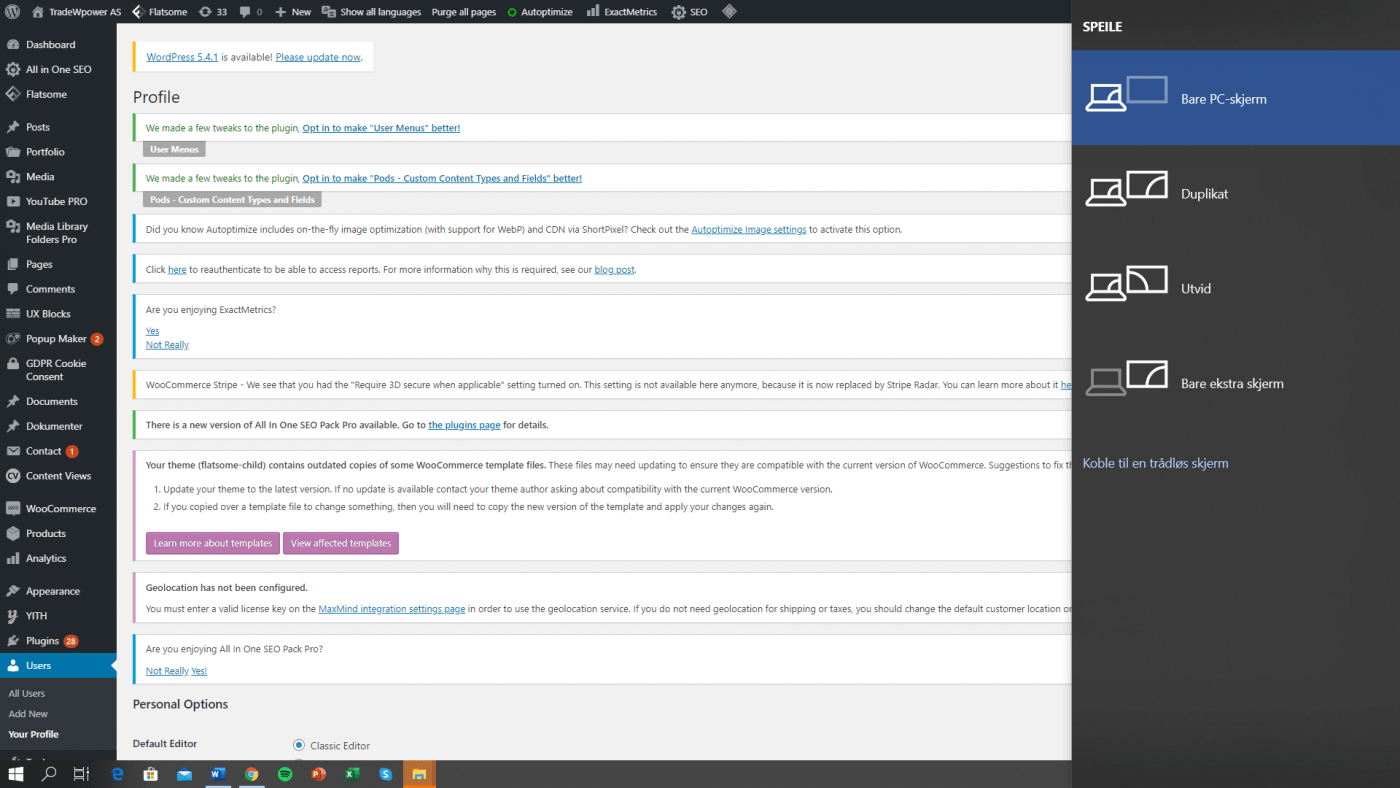Viewport: 1400px width, 788px height.
Task: Click View affected templates button
Action: (x=341, y=543)
